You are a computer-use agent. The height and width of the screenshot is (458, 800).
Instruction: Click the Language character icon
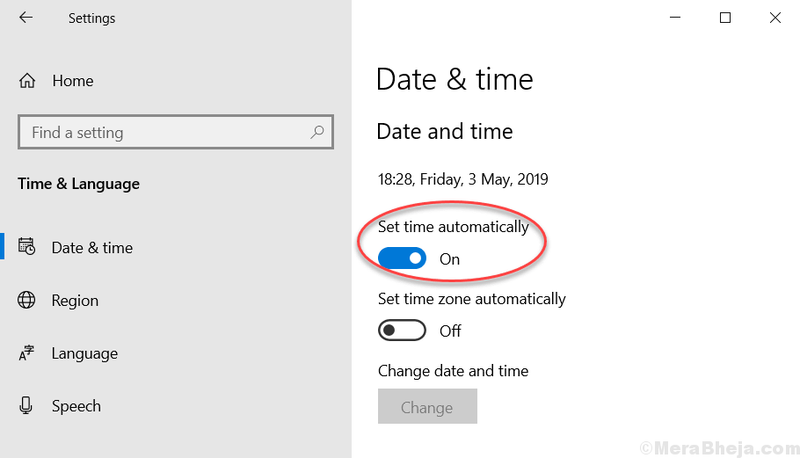click(x=27, y=353)
